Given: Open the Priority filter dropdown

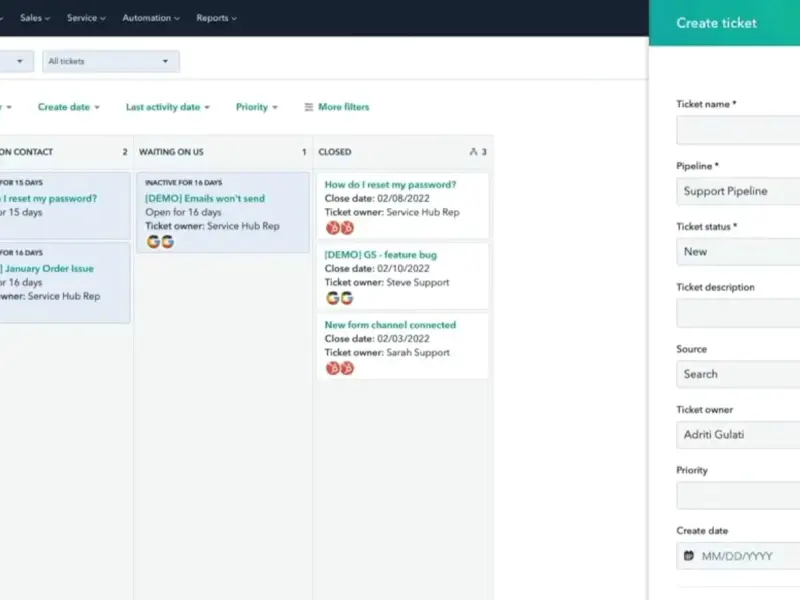Looking at the screenshot, I should coord(256,107).
